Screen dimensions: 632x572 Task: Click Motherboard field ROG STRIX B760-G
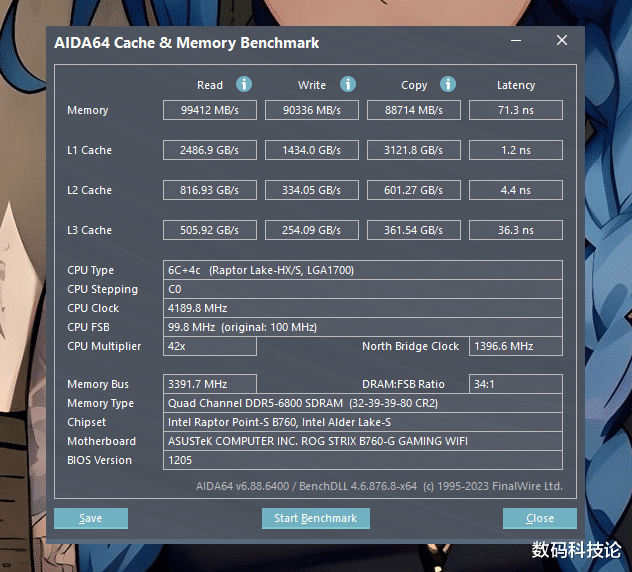(x=363, y=441)
